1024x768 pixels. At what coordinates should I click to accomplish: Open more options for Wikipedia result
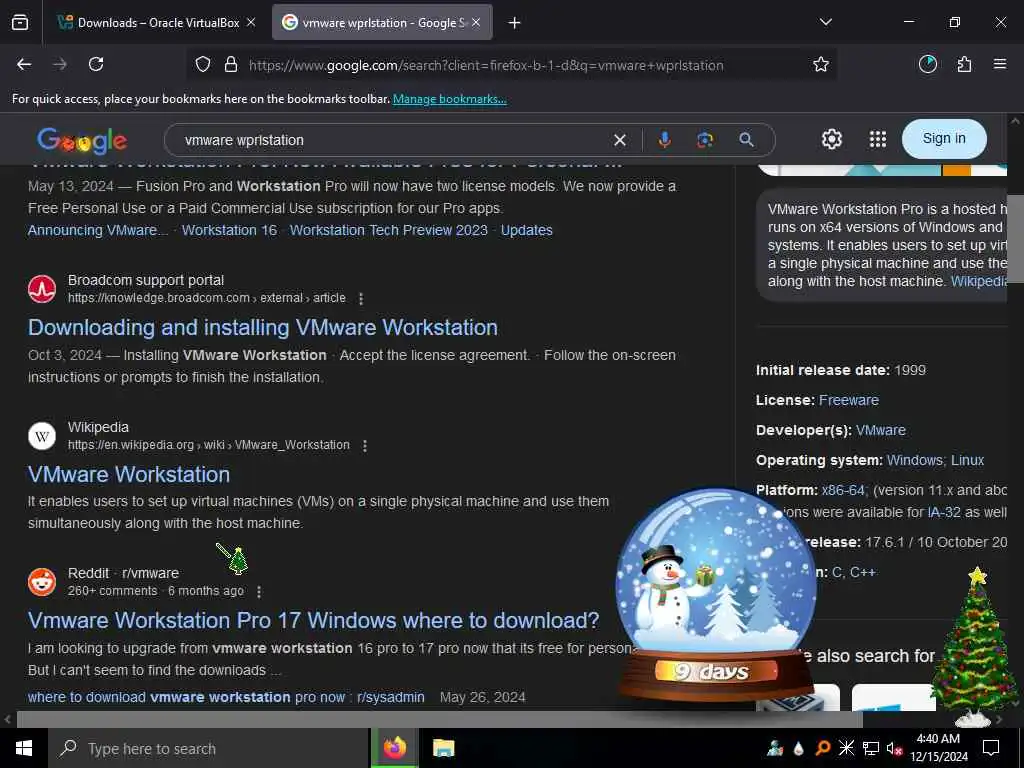coord(365,445)
